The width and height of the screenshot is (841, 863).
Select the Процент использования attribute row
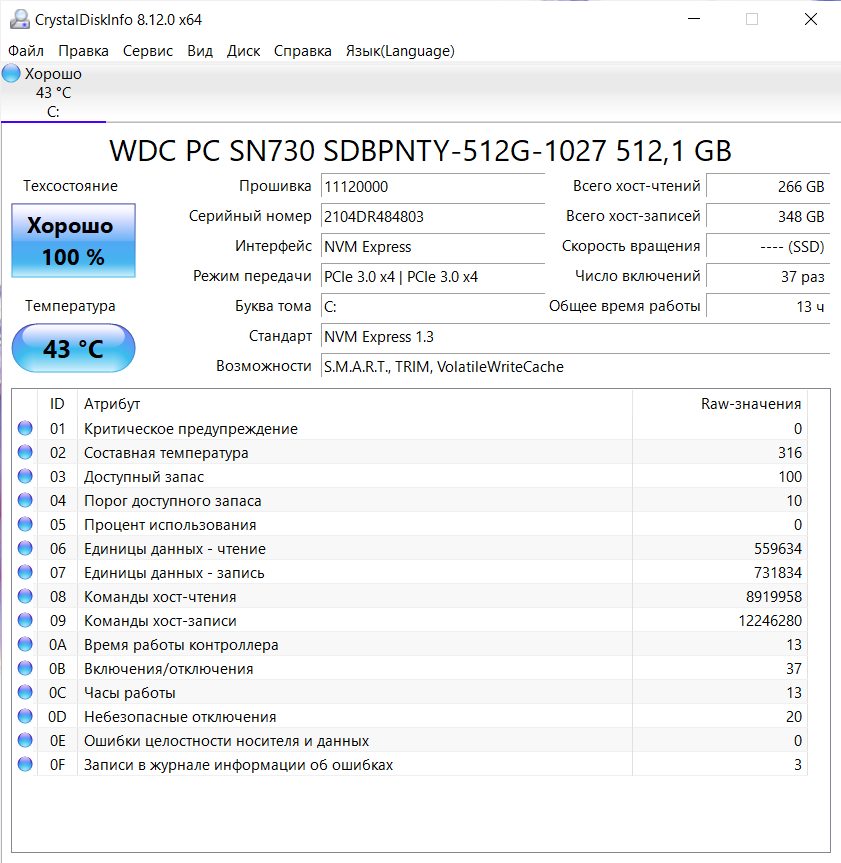pos(410,525)
